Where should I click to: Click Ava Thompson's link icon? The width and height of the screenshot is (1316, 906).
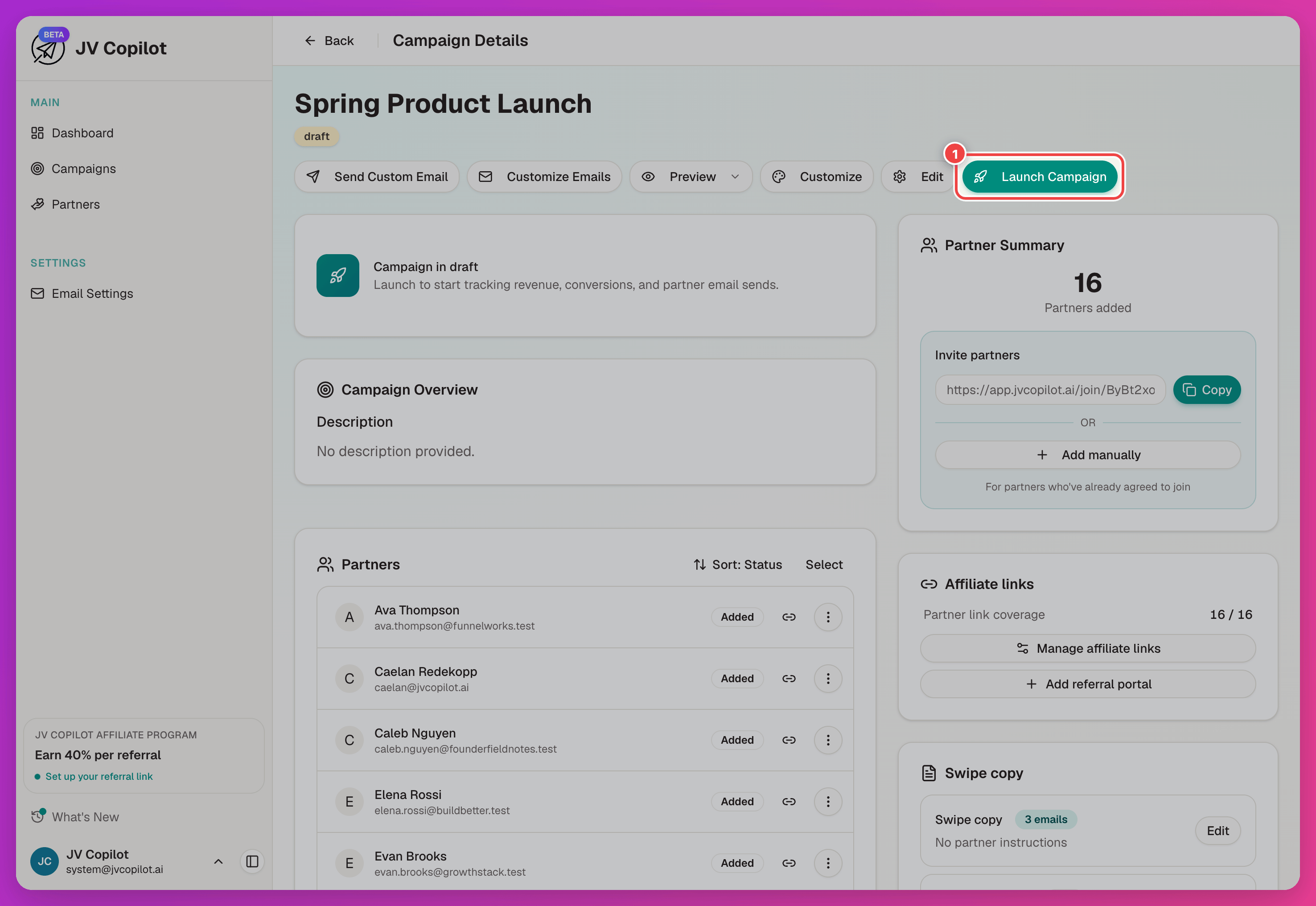[x=789, y=617]
